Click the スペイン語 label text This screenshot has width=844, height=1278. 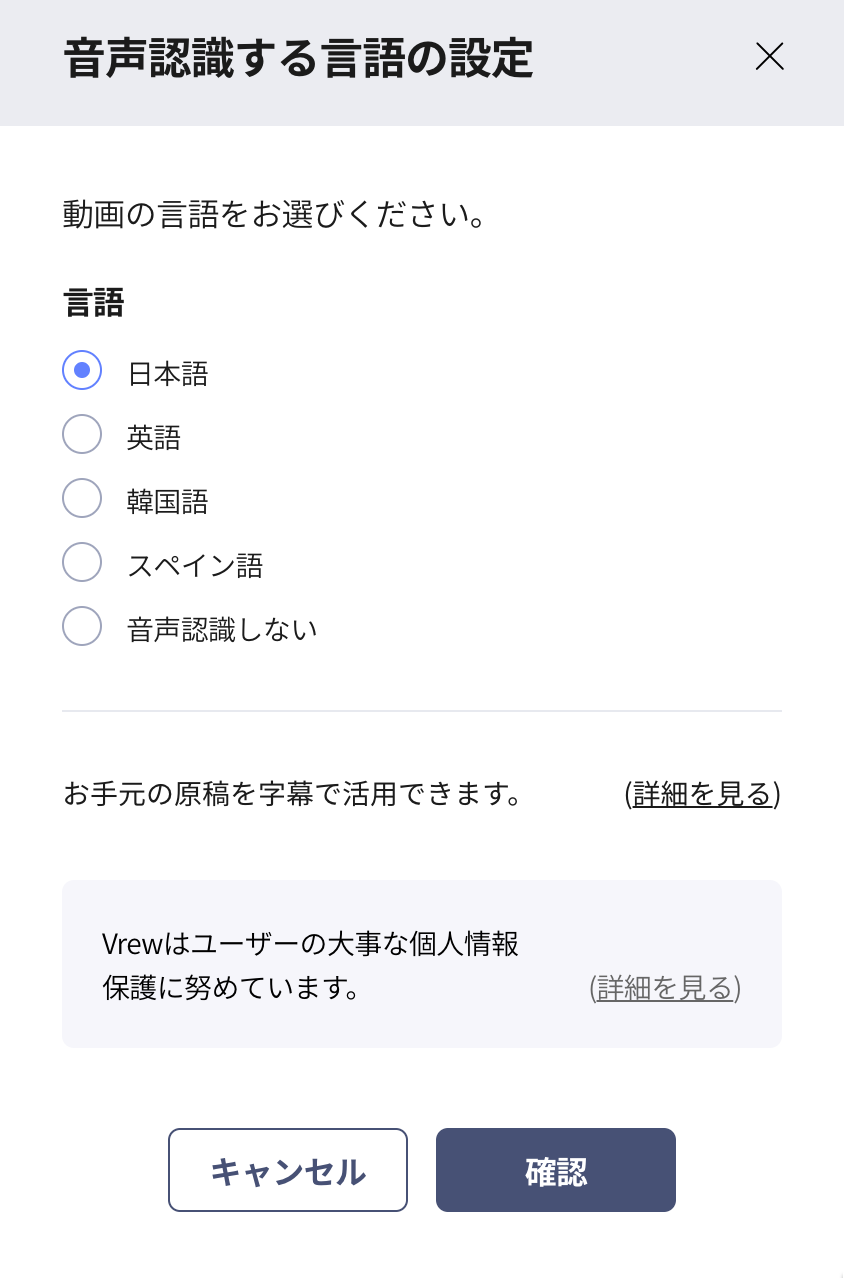tap(195, 566)
